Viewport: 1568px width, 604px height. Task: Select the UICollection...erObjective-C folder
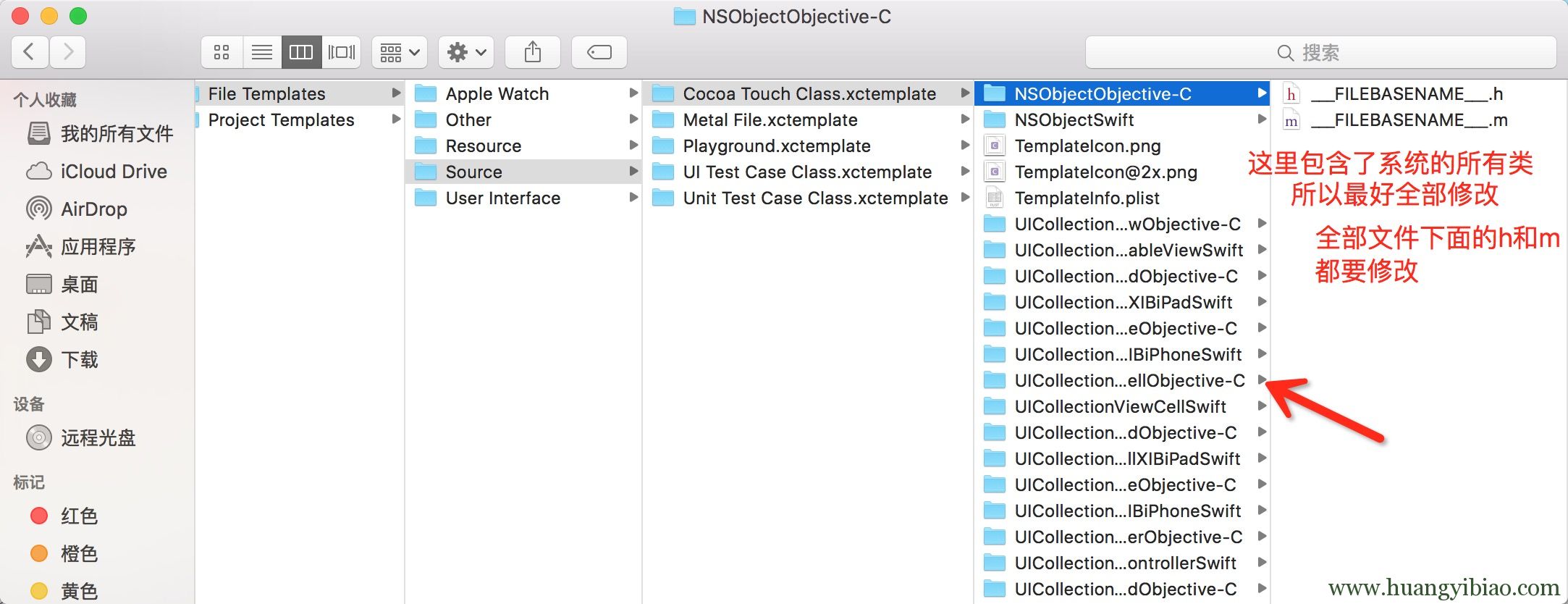pyautogui.click(x=1122, y=537)
